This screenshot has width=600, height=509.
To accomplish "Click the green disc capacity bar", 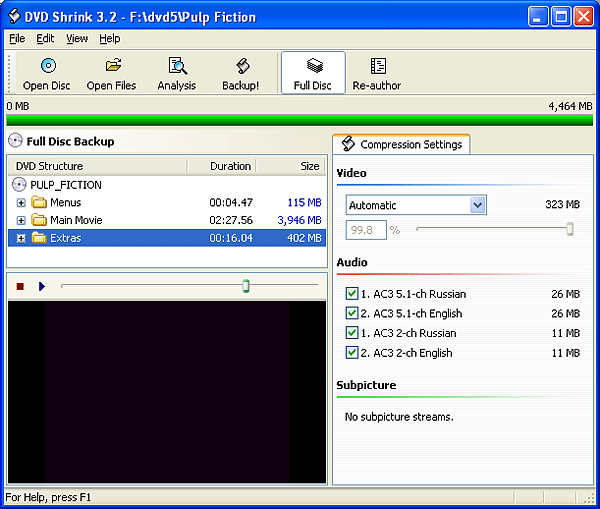I will [300, 120].
